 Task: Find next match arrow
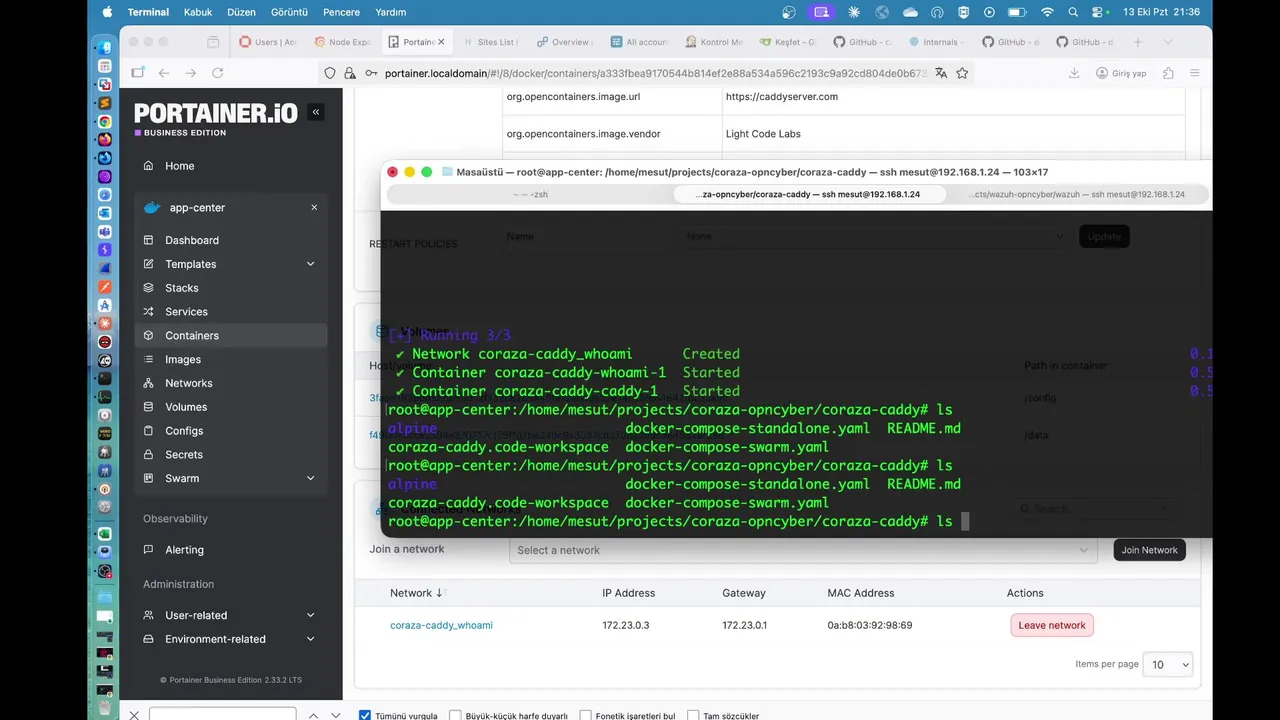(x=337, y=715)
